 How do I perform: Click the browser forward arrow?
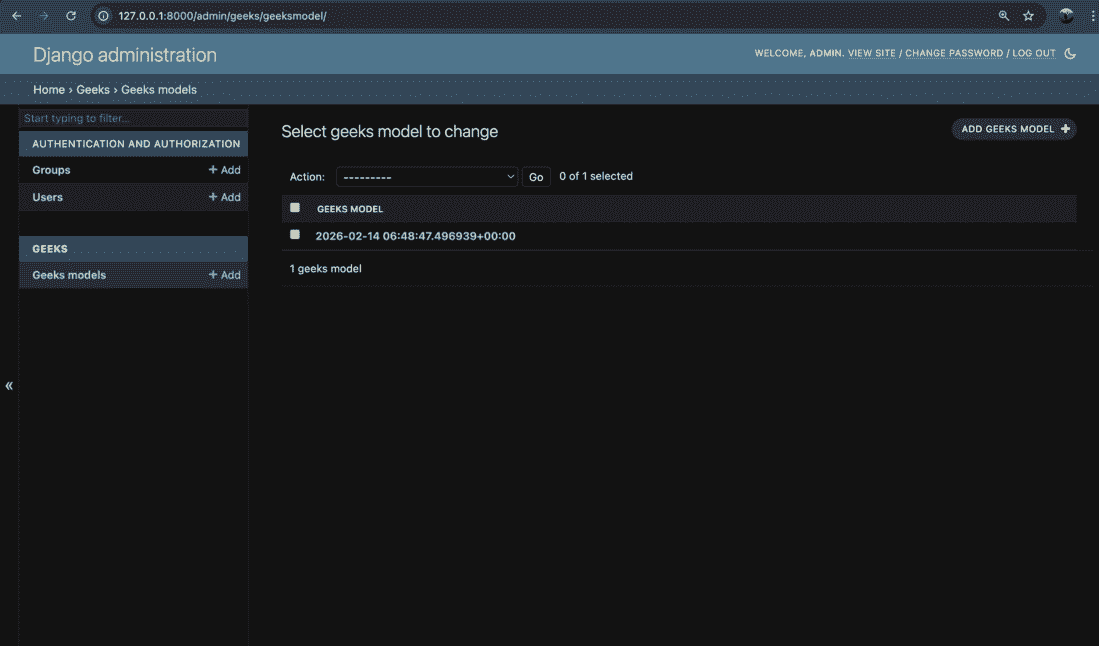(43, 15)
